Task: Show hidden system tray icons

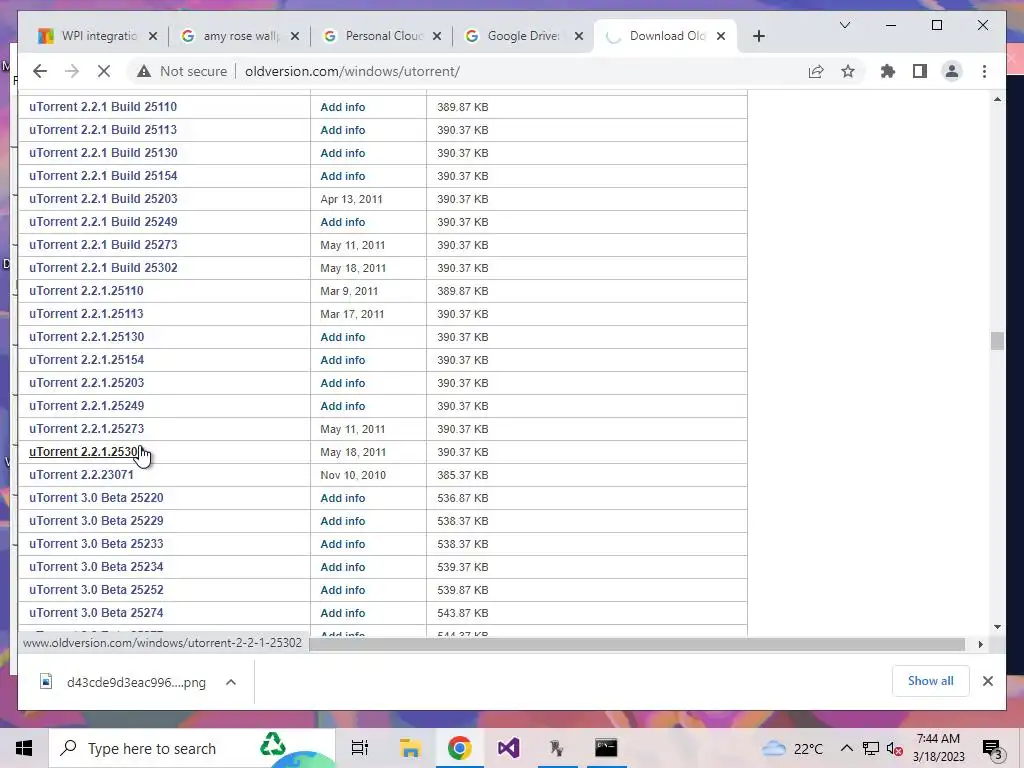Action: click(846, 748)
